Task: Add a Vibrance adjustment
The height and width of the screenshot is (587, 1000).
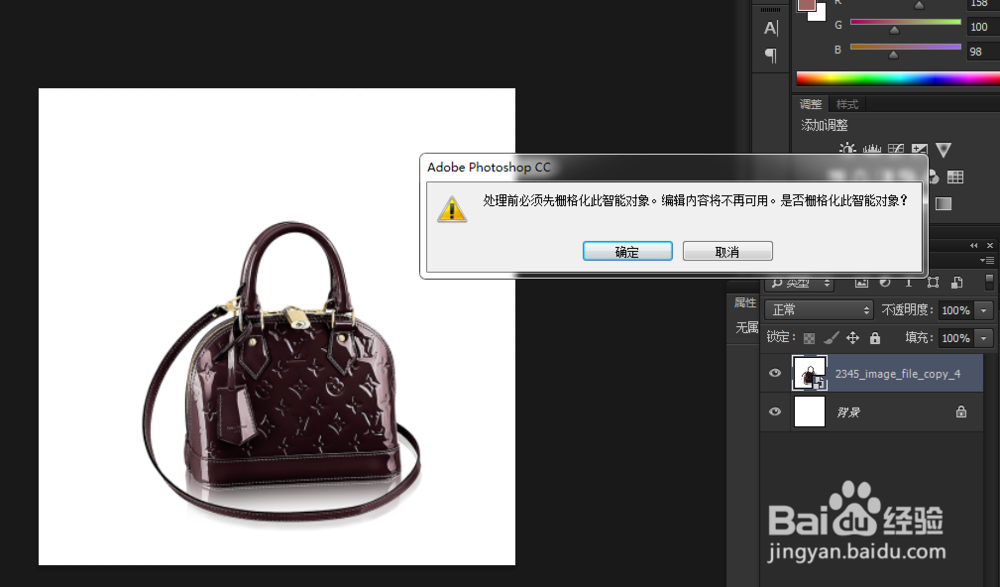Action: click(x=943, y=149)
